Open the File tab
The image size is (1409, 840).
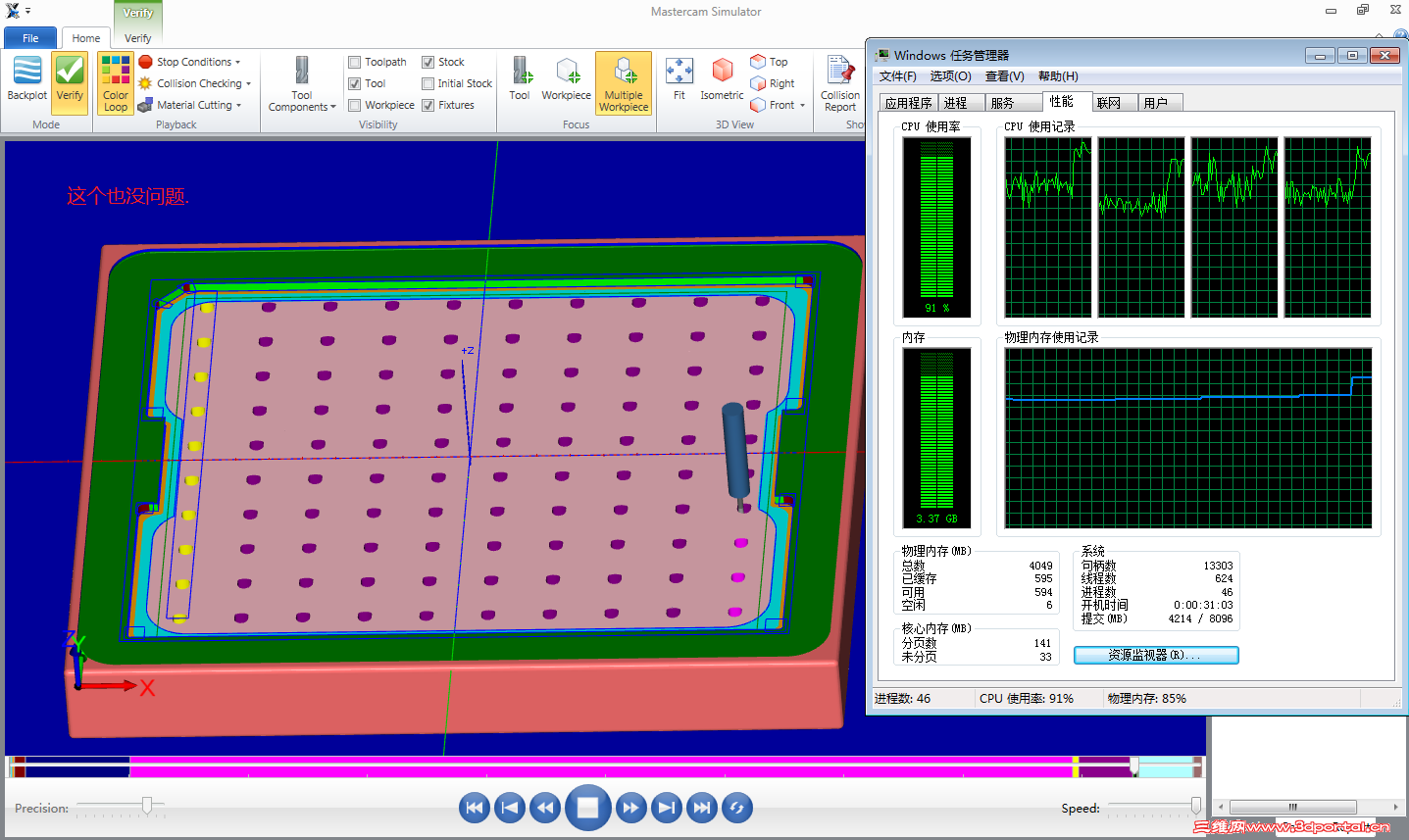(x=30, y=38)
